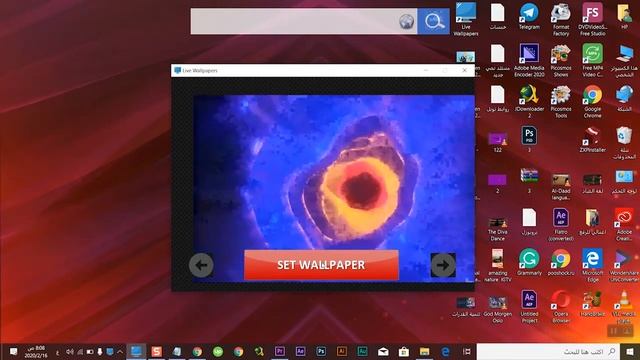Minimize the Live Wallpapers window

426,70
